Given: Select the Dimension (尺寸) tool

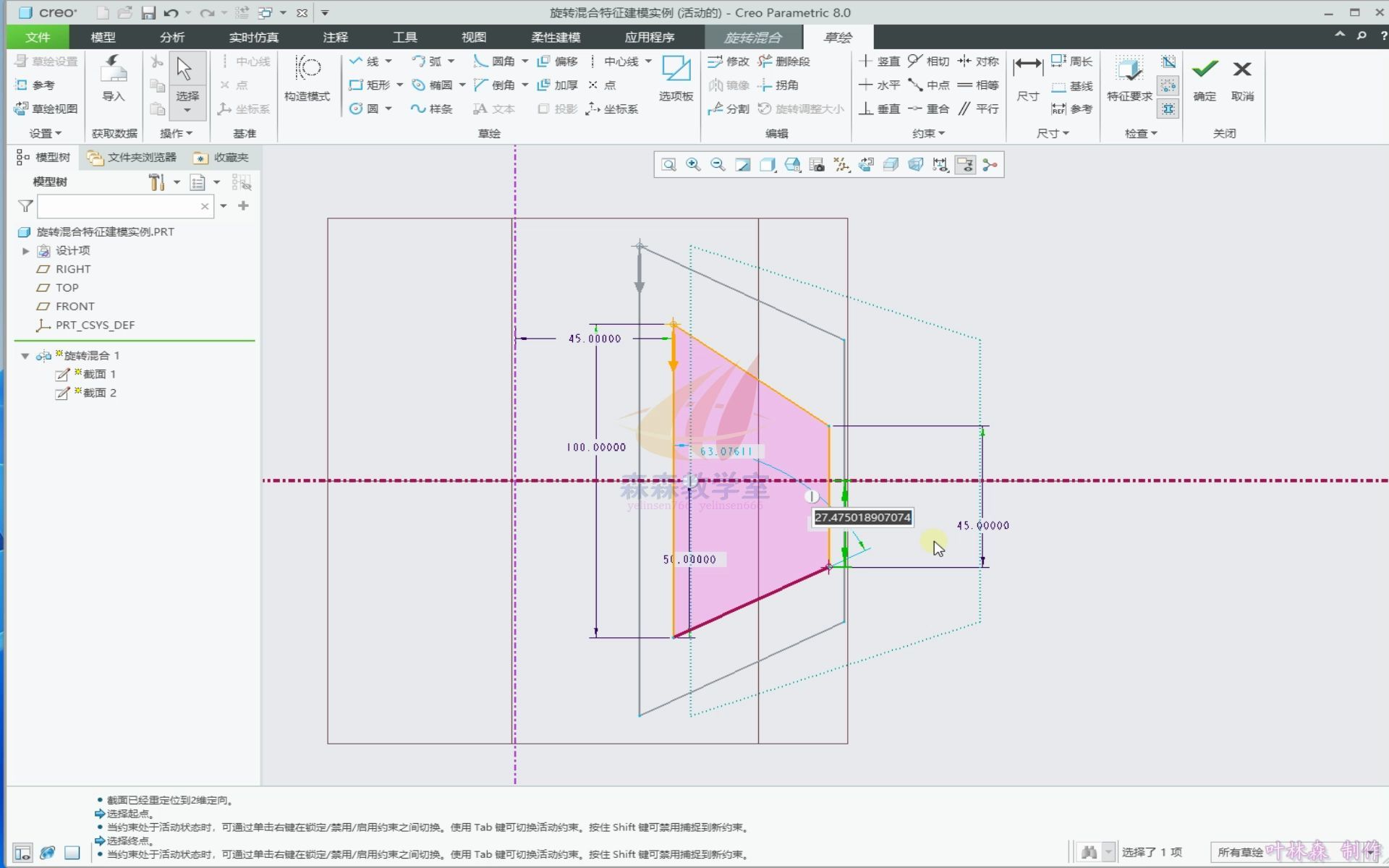Looking at the screenshot, I should 1027,70.
